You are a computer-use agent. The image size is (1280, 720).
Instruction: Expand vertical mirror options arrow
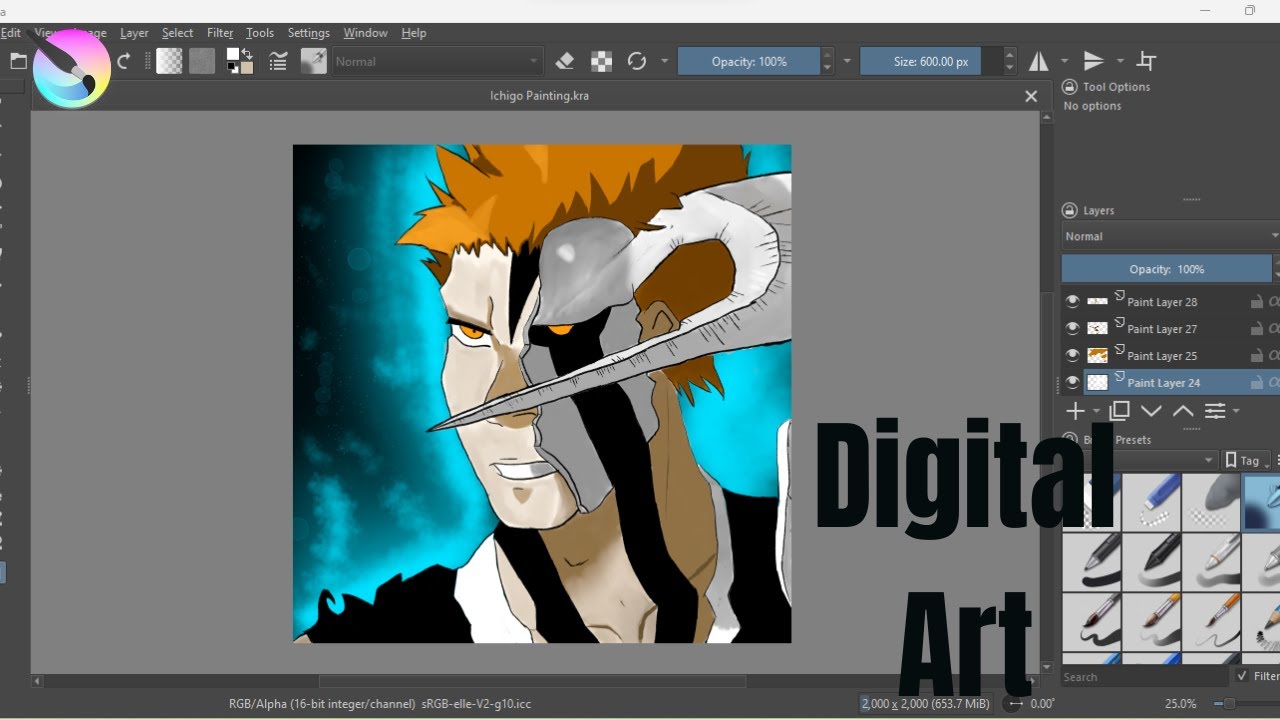[x=1120, y=61]
